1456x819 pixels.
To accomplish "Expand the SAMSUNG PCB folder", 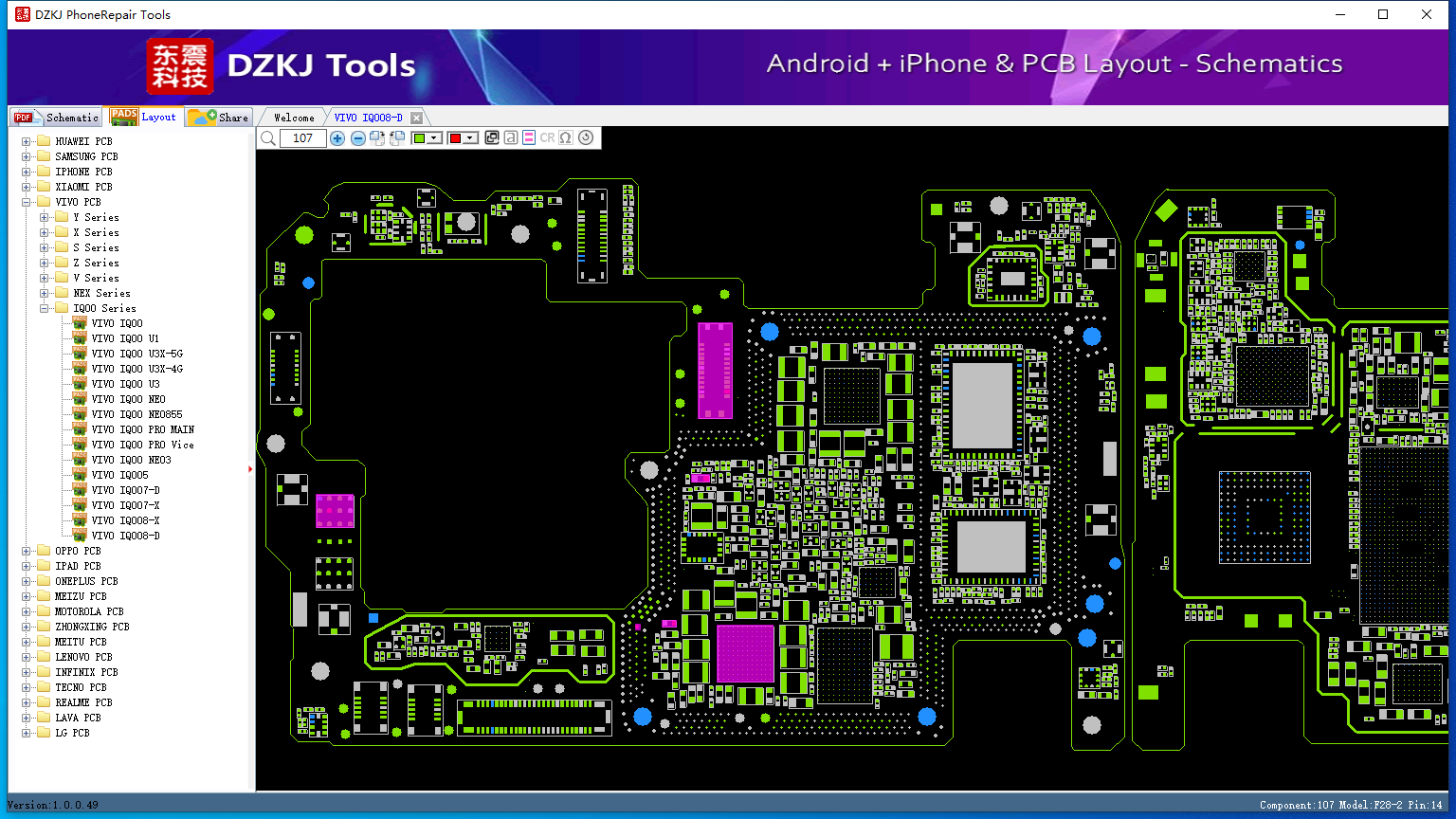I will pyautogui.click(x=27, y=156).
